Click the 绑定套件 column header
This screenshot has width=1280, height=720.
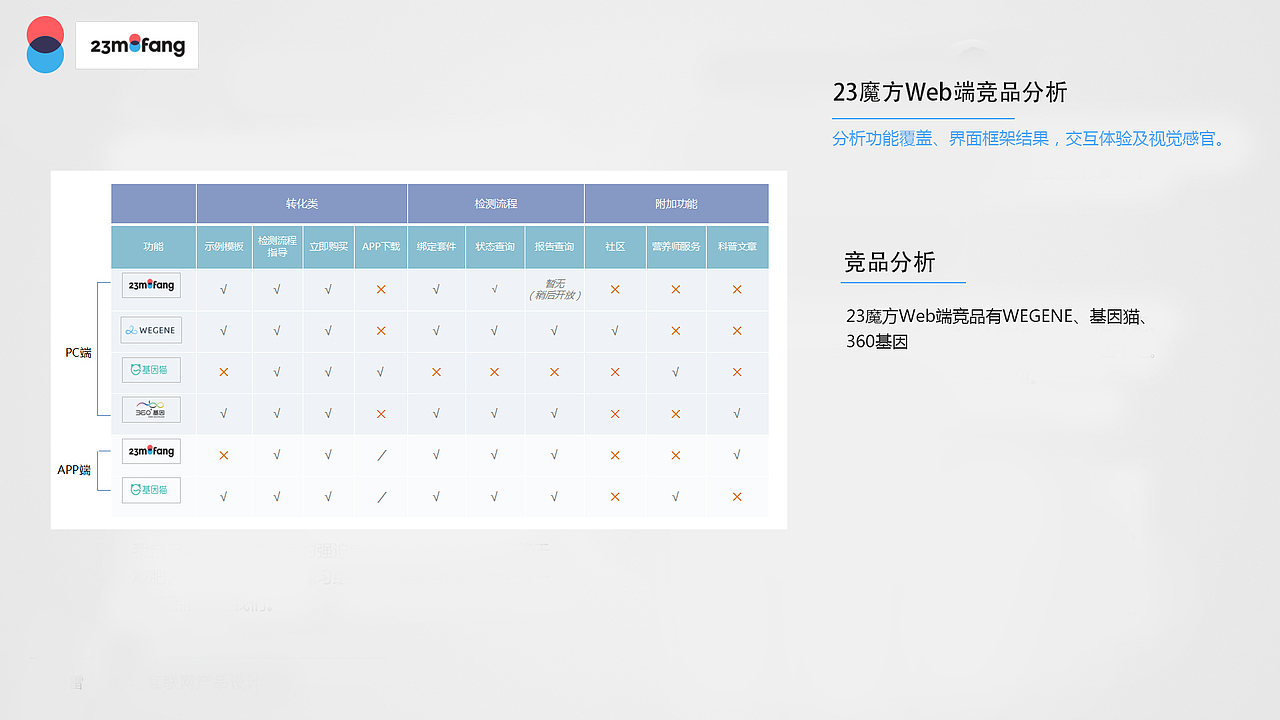436,247
